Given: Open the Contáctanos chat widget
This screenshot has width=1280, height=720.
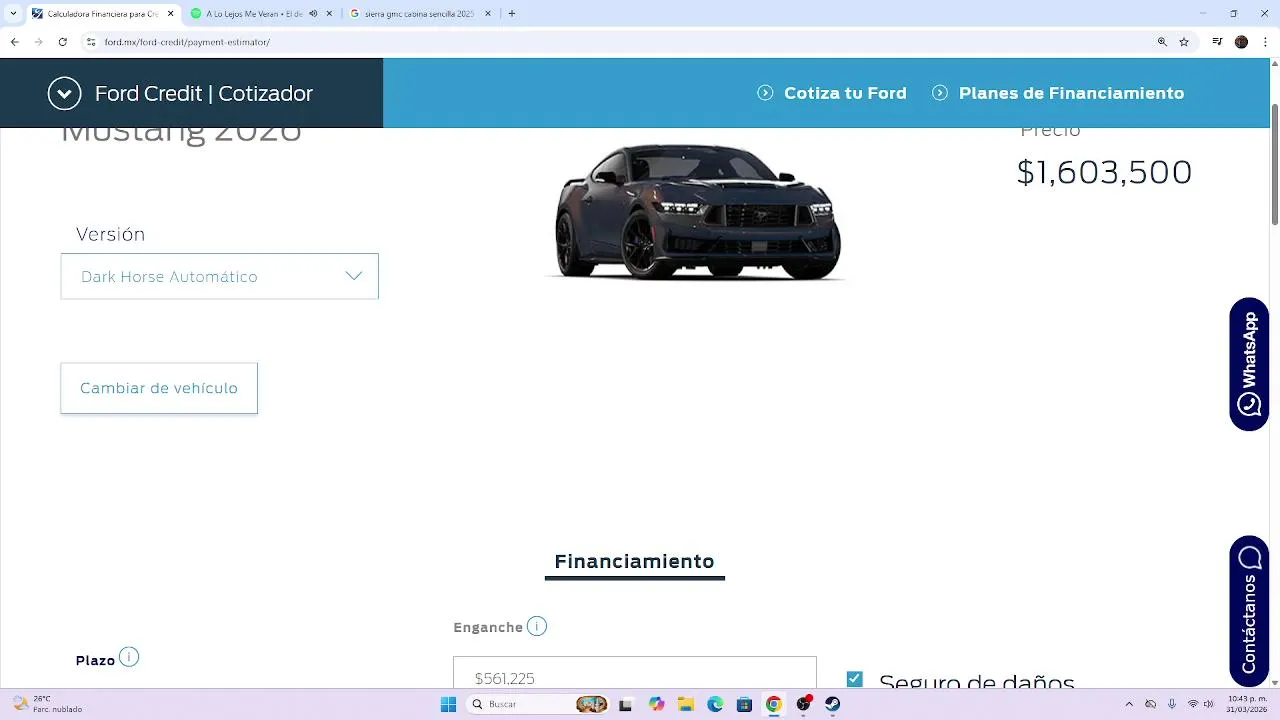Looking at the screenshot, I should click(x=1249, y=611).
